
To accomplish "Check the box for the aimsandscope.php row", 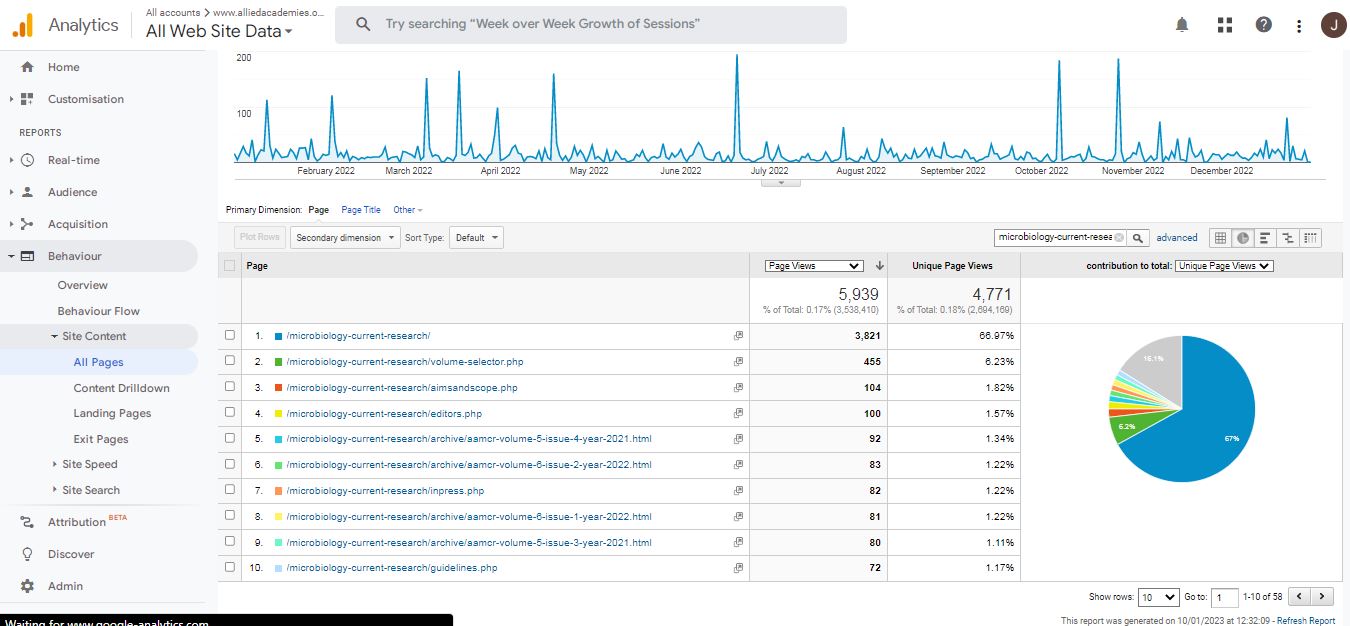I will coord(231,387).
